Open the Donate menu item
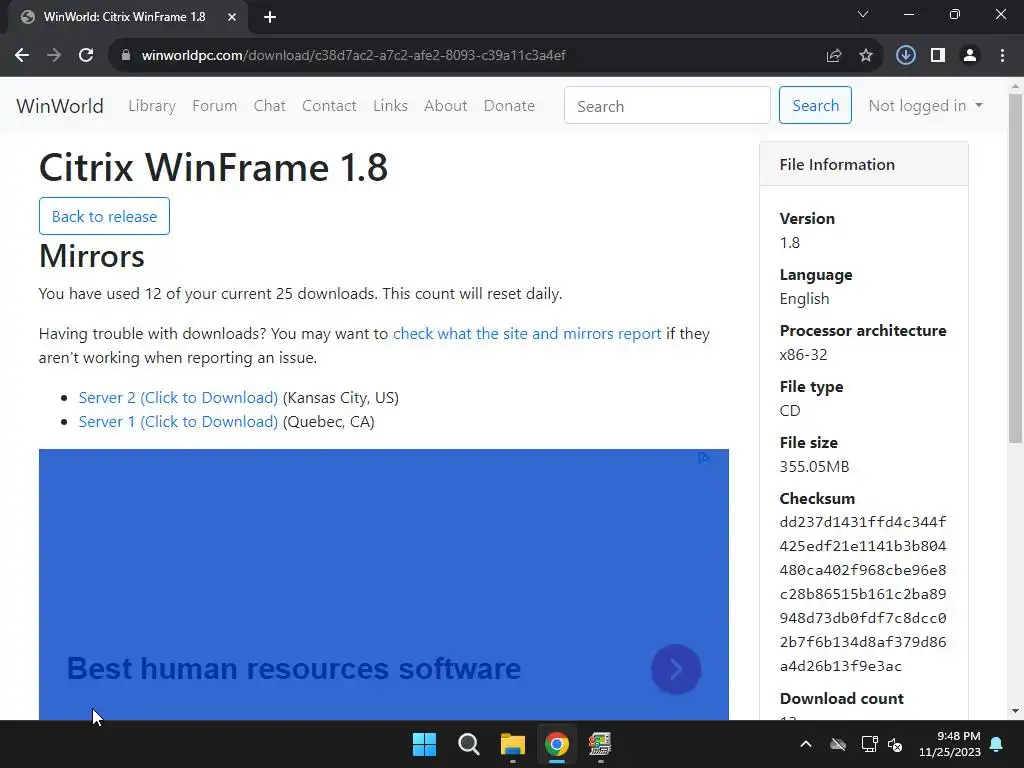This screenshot has width=1024, height=768. pos(509,106)
